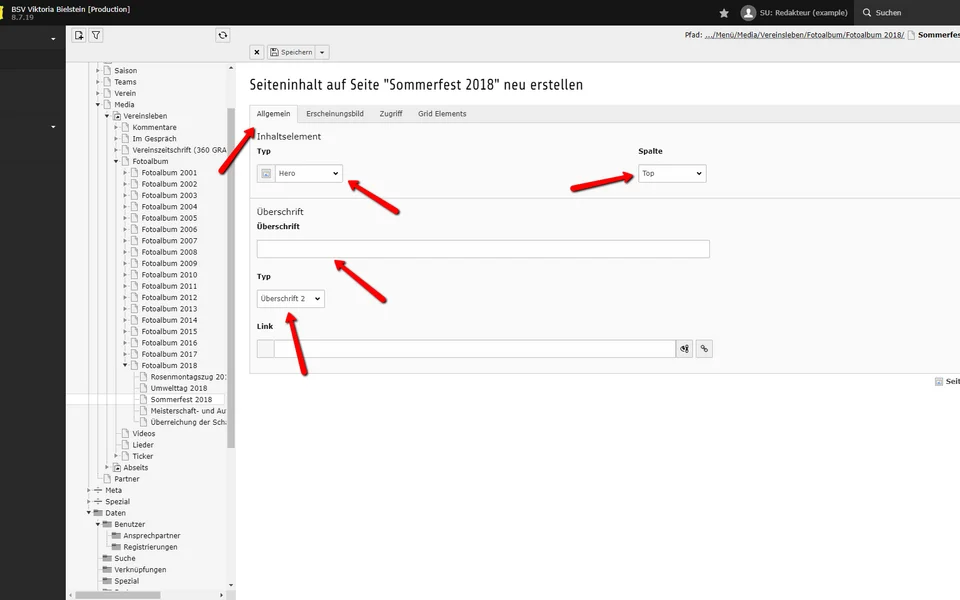Open the Überschrift 2 type dropdown
This screenshot has height=600, width=960.
coord(290,299)
